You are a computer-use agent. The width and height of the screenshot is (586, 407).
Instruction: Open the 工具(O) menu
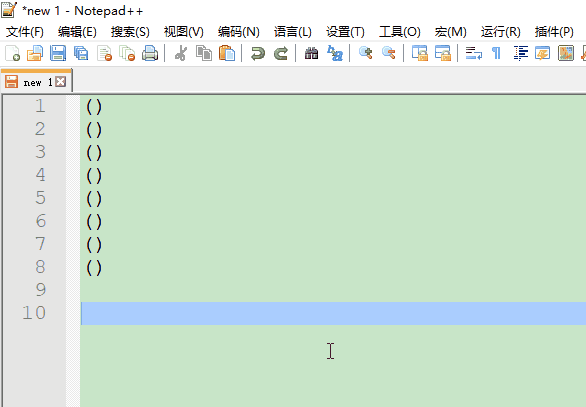click(x=400, y=32)
